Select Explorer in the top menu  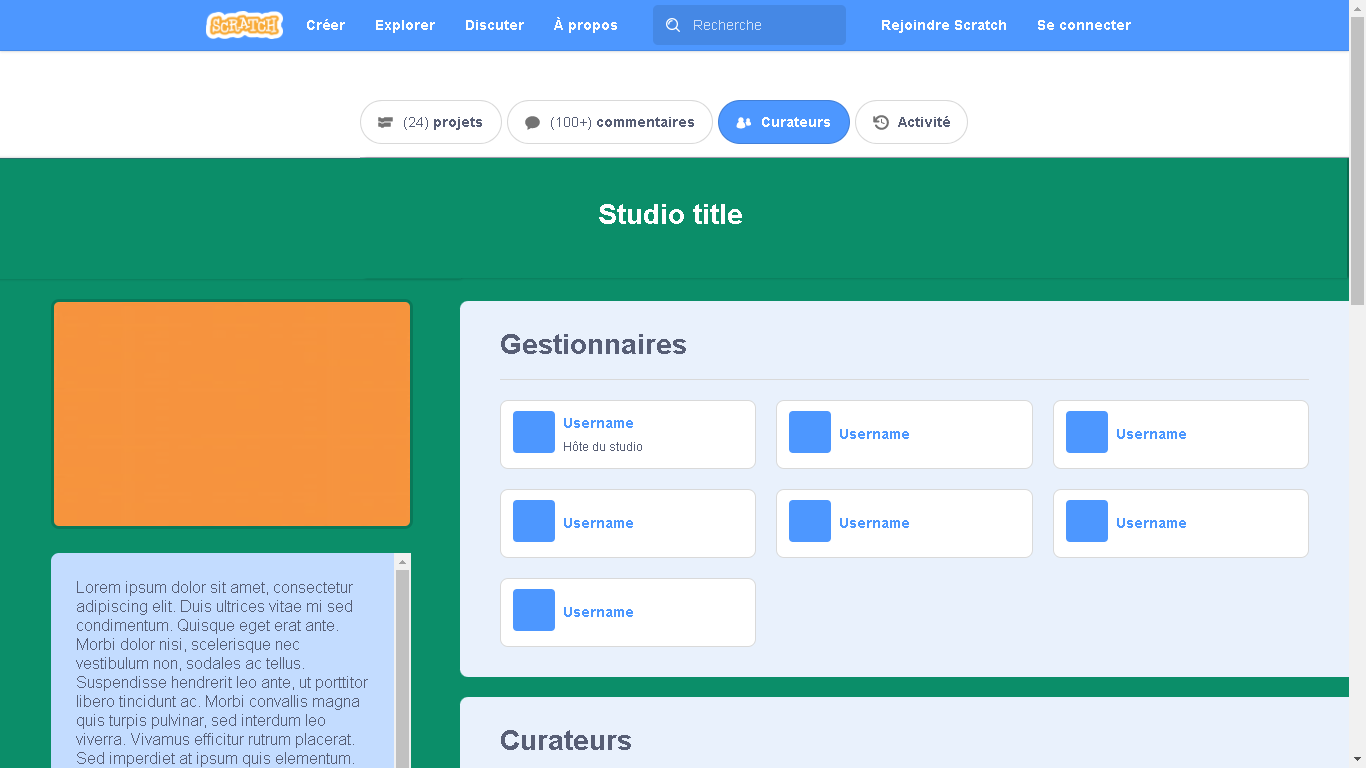pyautogui.click(x=404, y=25)
